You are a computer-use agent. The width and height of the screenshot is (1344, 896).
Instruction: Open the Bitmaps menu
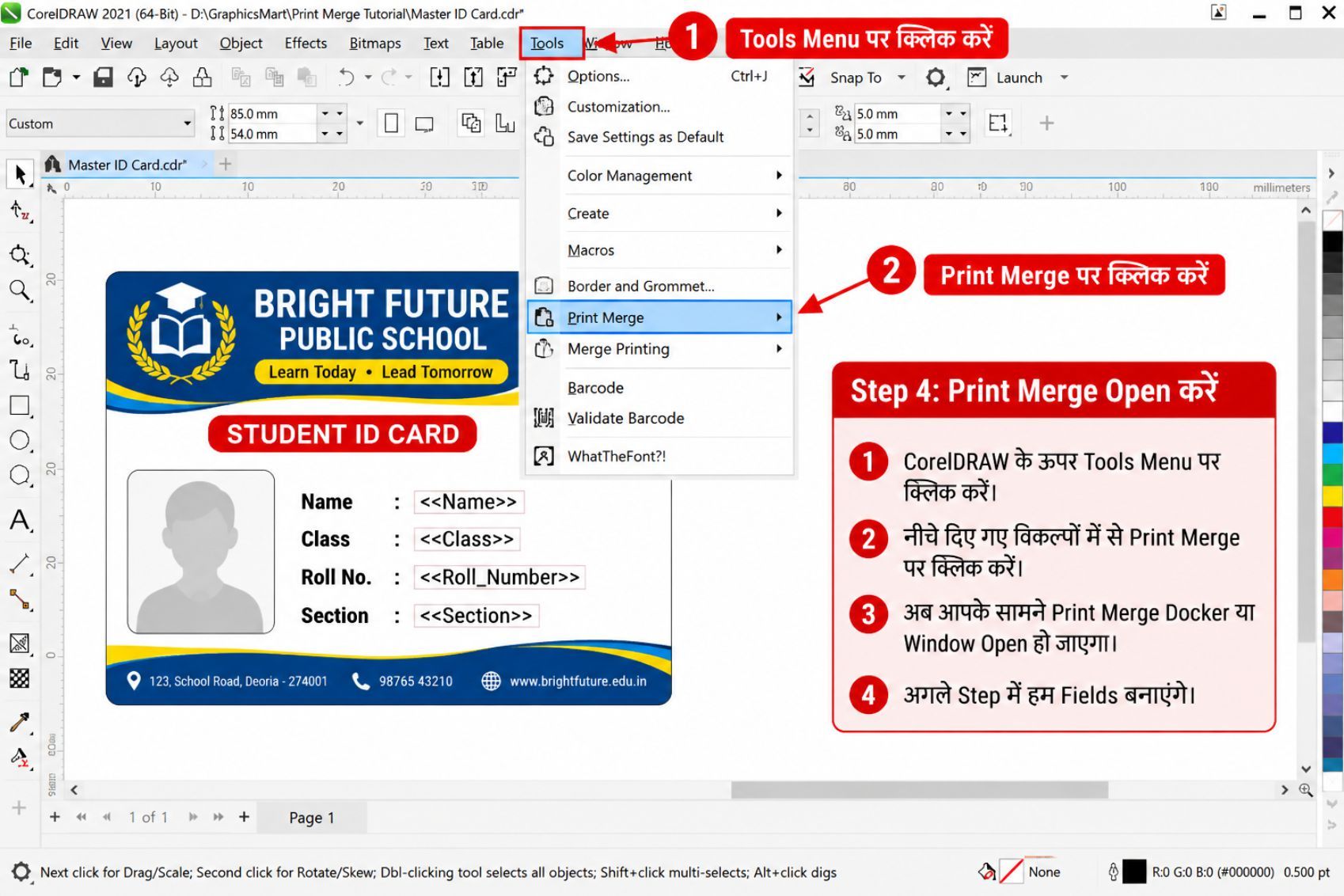tap(375, 43)
